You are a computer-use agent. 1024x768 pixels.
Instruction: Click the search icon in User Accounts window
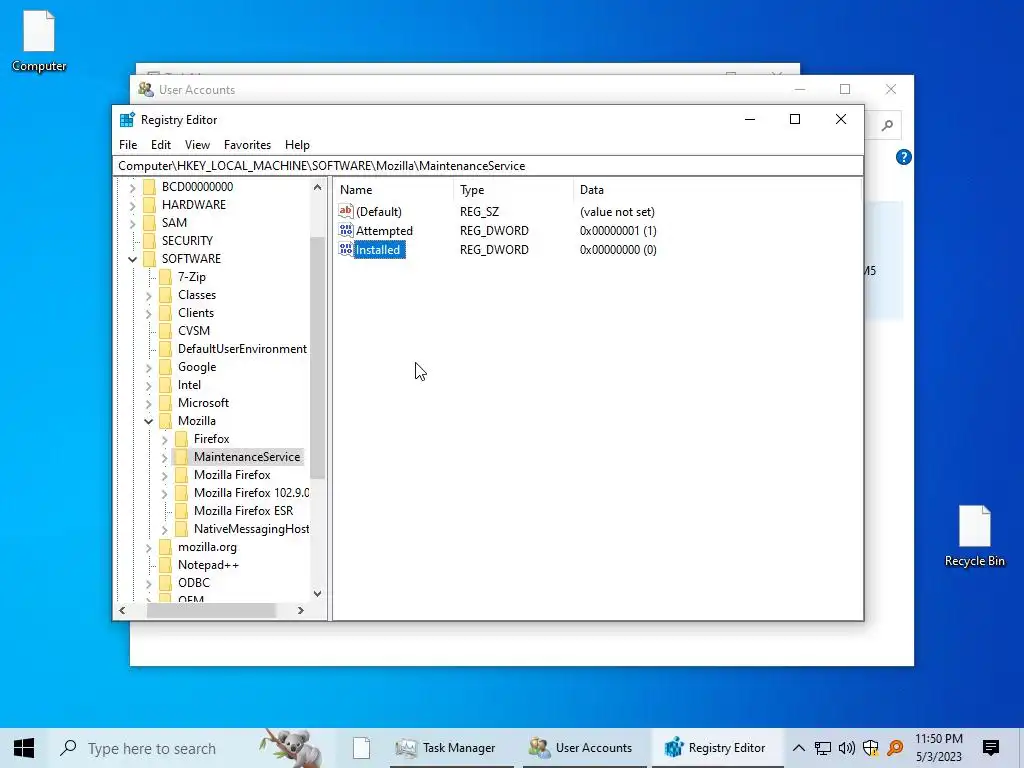tap(887, 125)
